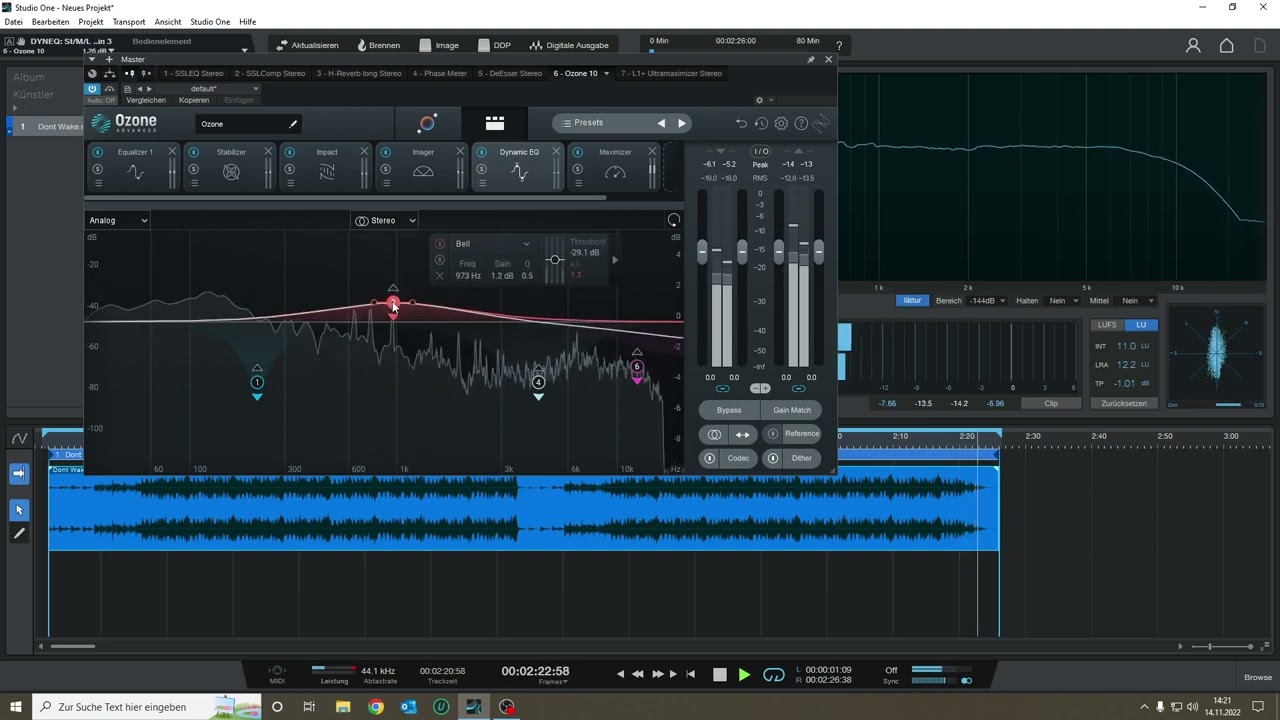Select the Maximizer module gauge icon
This screenshot has width=1280, height=720.
(615, 172)
